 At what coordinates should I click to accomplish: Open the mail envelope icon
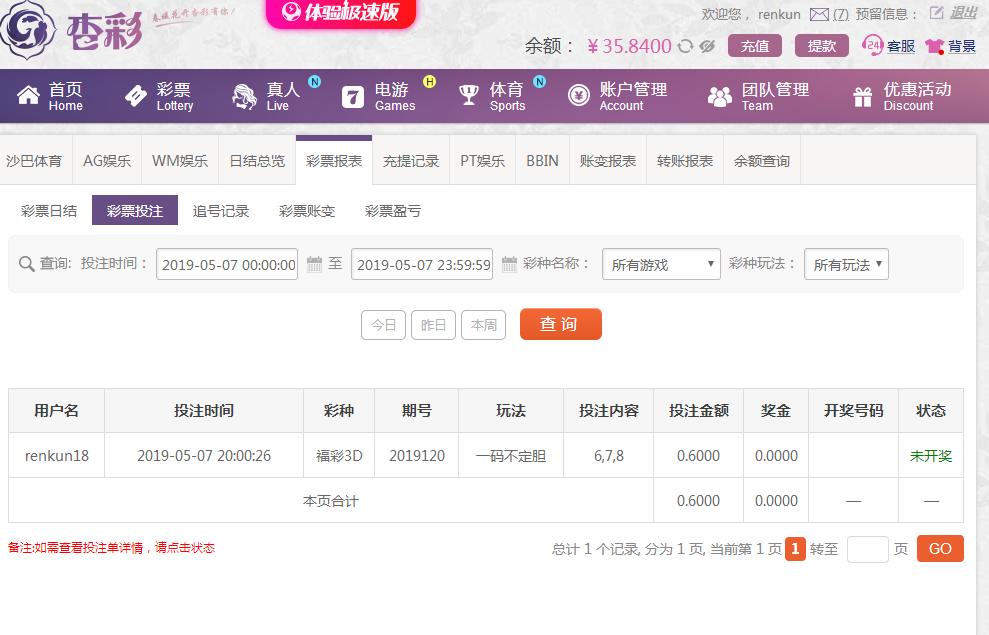819,14
